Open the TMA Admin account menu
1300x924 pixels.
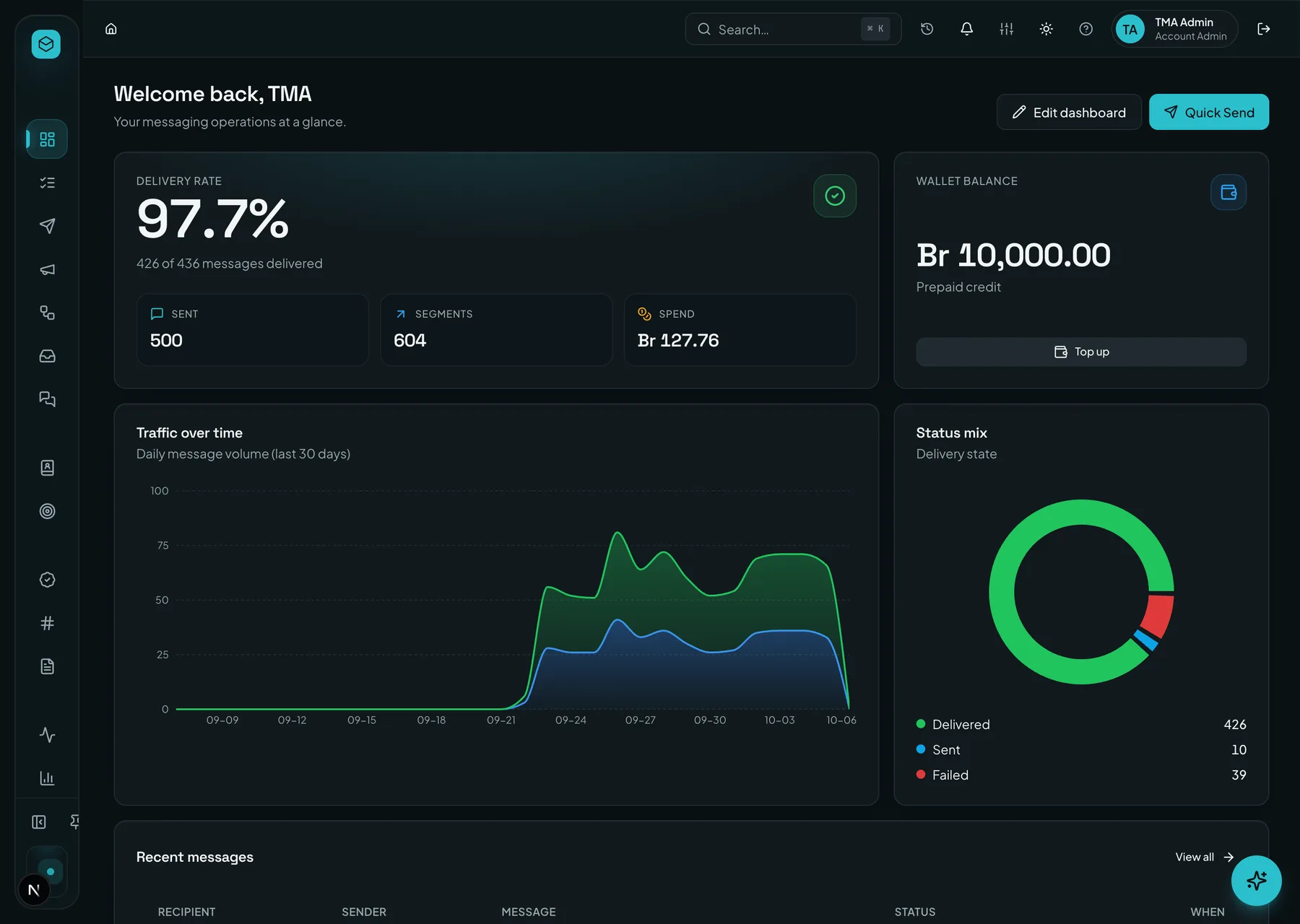tap(1174, 29)
